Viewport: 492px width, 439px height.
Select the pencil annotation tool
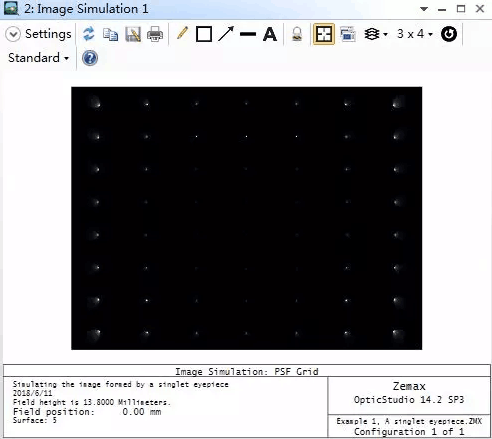[182, 33]
